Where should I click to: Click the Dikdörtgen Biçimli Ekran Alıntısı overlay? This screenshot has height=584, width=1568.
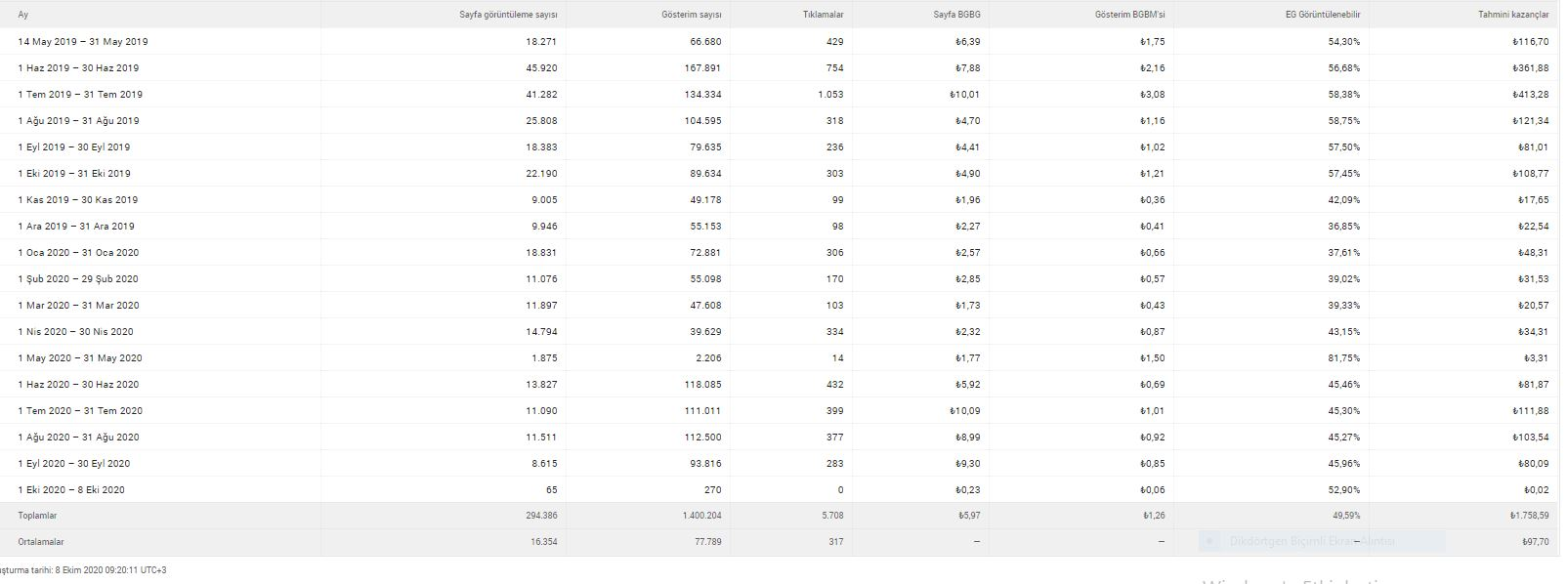[1322, 541]
